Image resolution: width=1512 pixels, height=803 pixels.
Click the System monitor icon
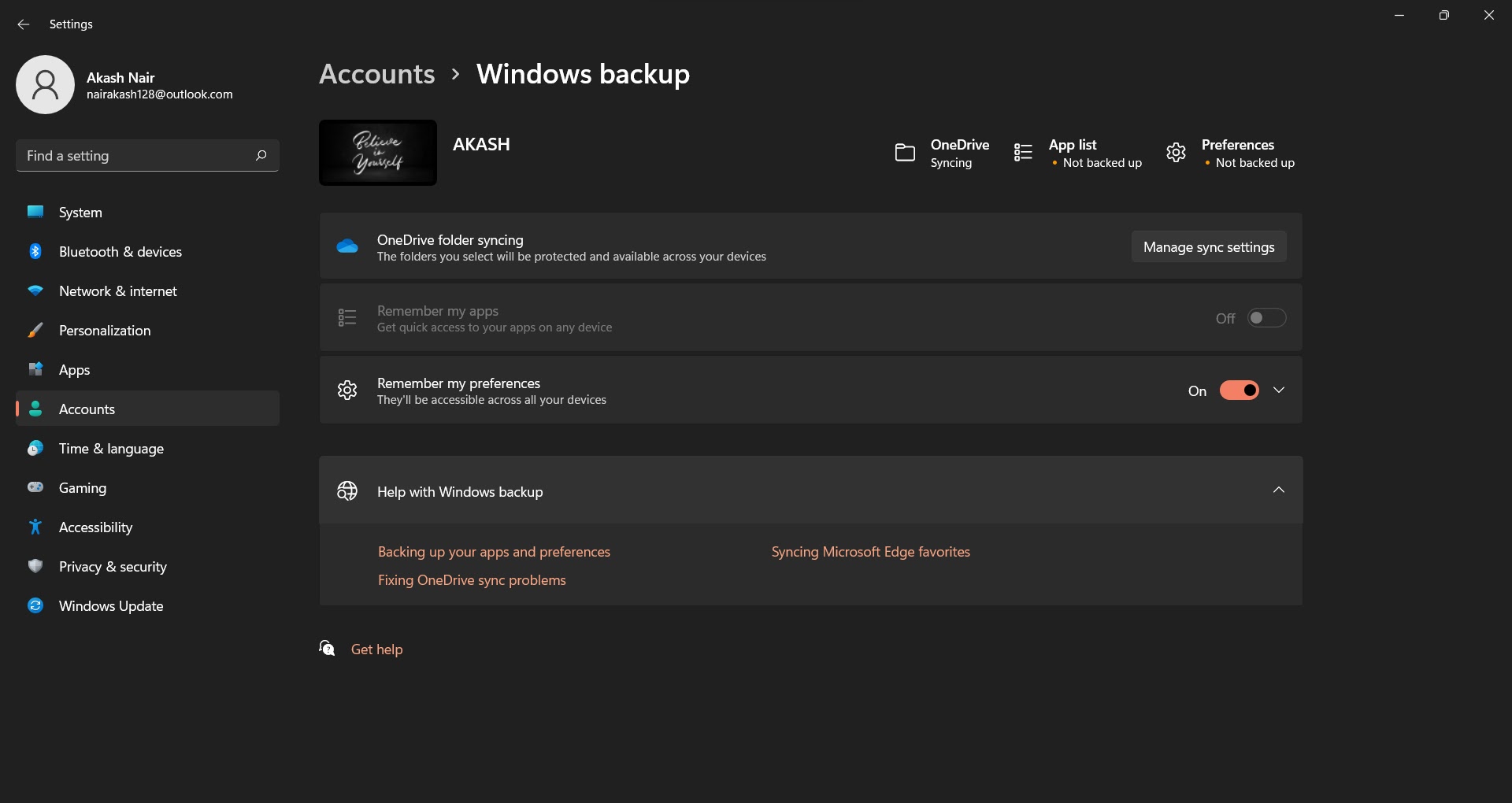[x=35, y=212]
